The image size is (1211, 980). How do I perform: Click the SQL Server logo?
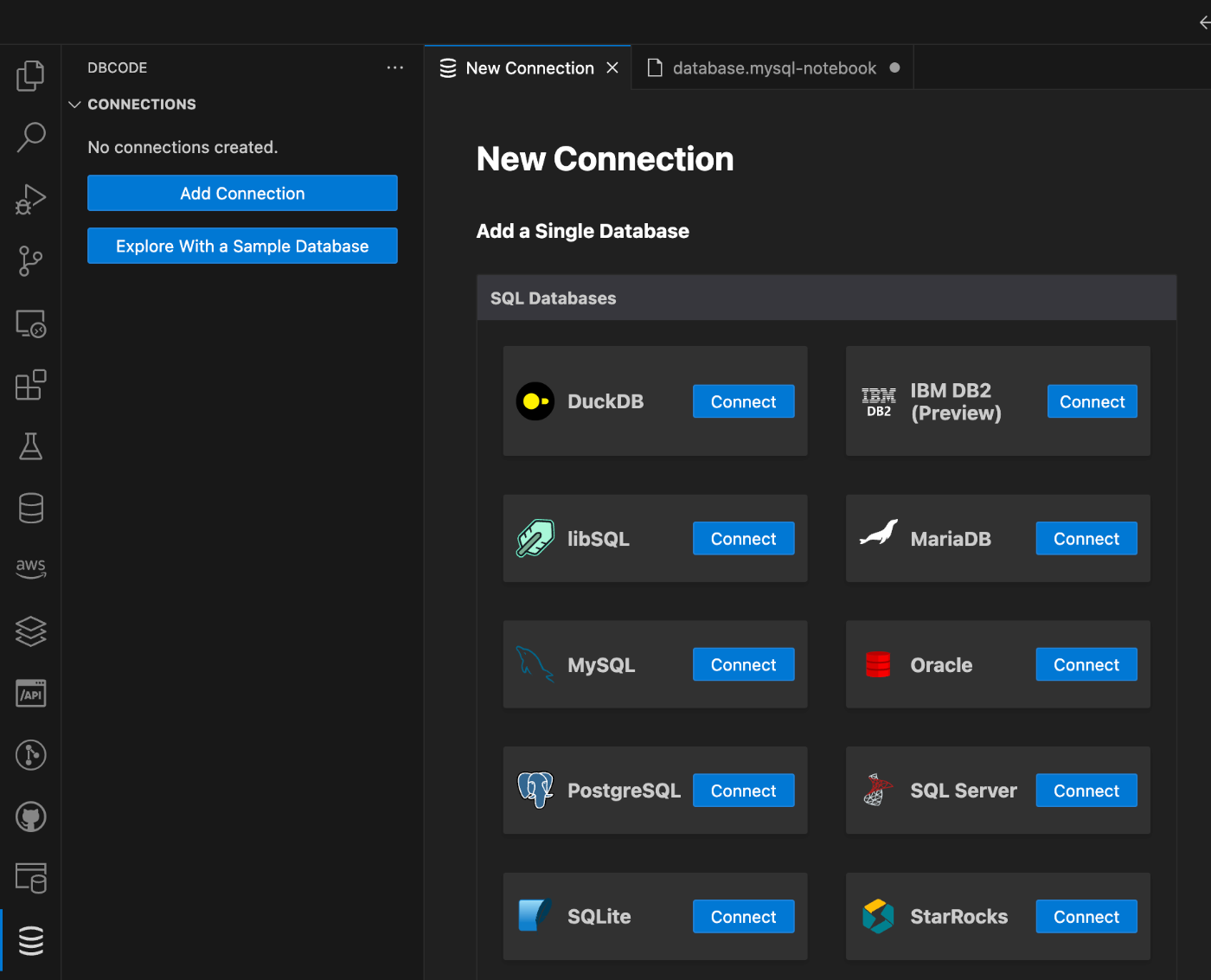tap(878, 790)
